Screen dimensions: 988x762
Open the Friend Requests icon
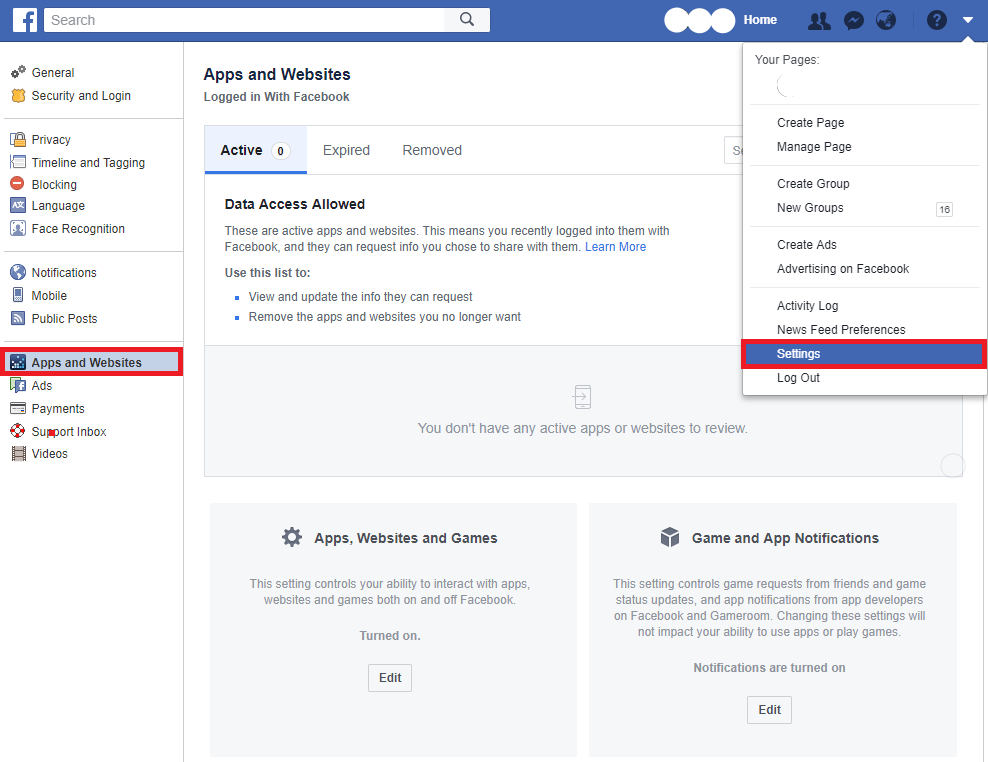pos(819,20)
